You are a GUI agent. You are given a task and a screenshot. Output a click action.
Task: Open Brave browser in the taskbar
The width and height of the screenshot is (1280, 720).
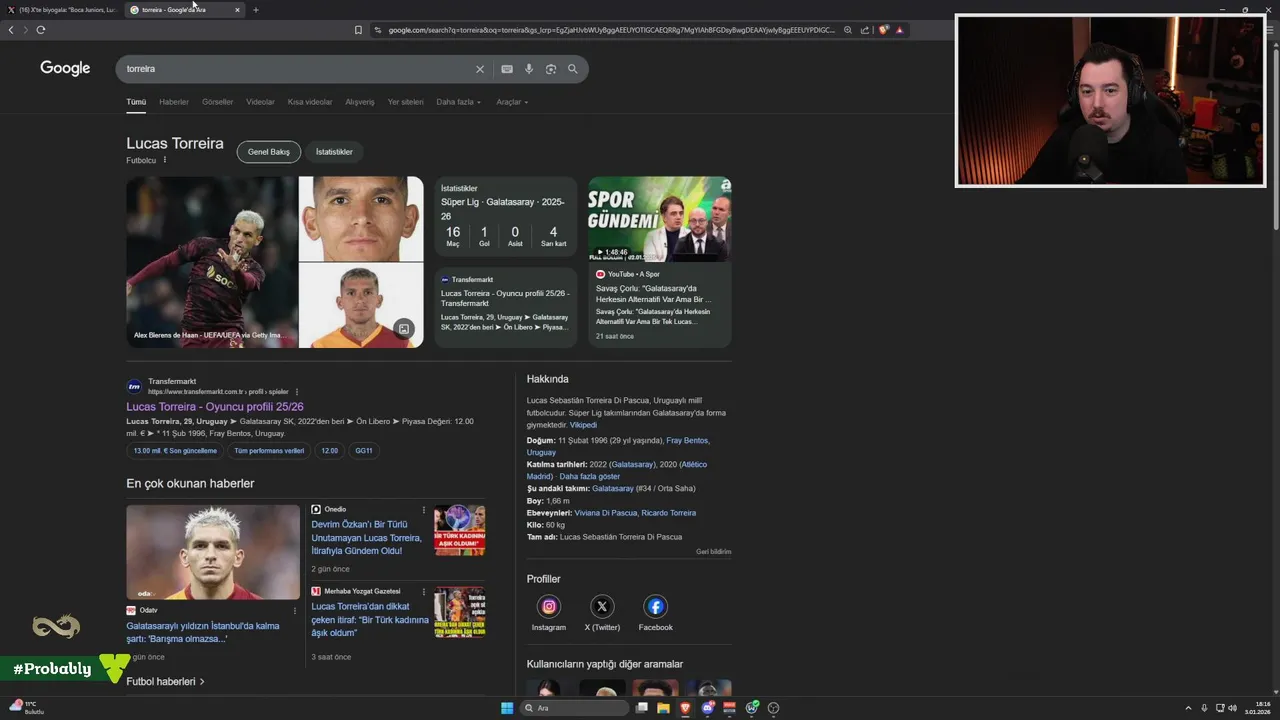tap(685, 708)
